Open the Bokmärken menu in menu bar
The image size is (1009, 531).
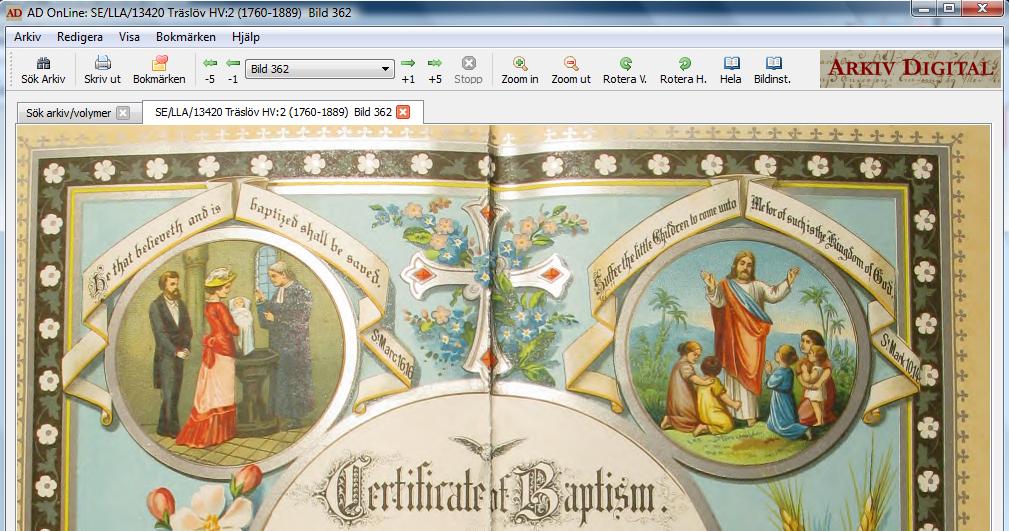pos(185,37)
